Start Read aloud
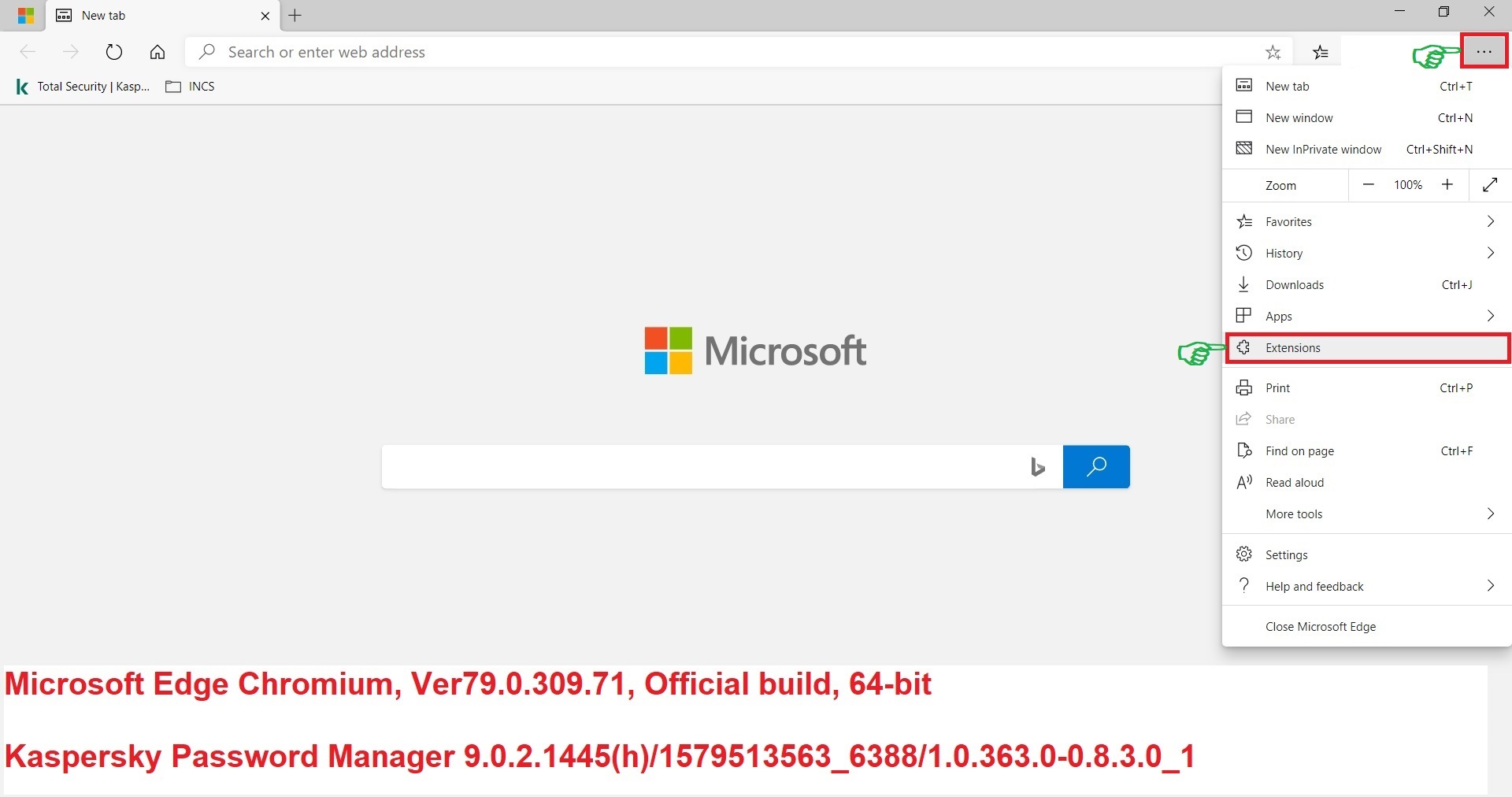 click(1366, 482)
